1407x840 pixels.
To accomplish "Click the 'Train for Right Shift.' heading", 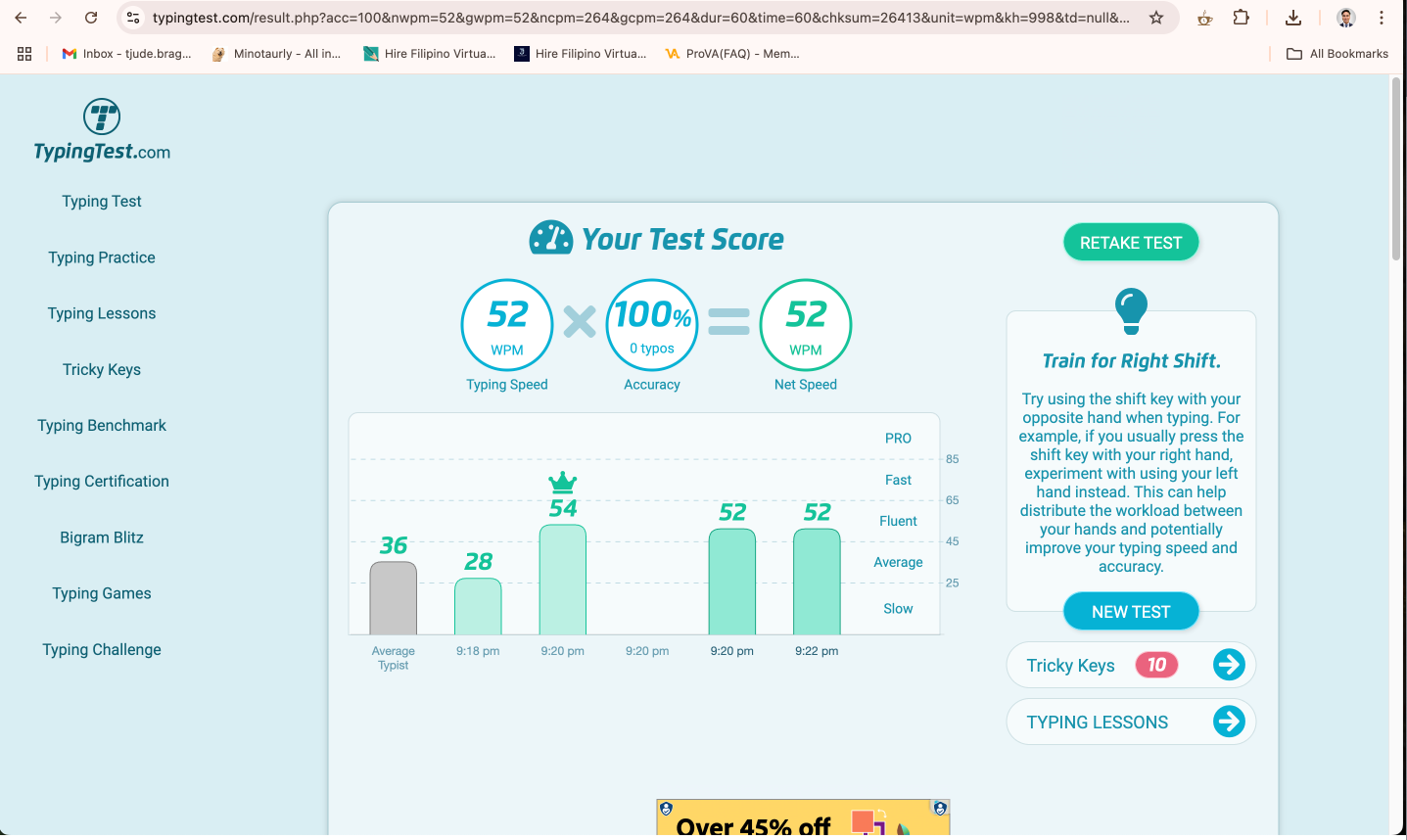I will (x=1131, y=360).
